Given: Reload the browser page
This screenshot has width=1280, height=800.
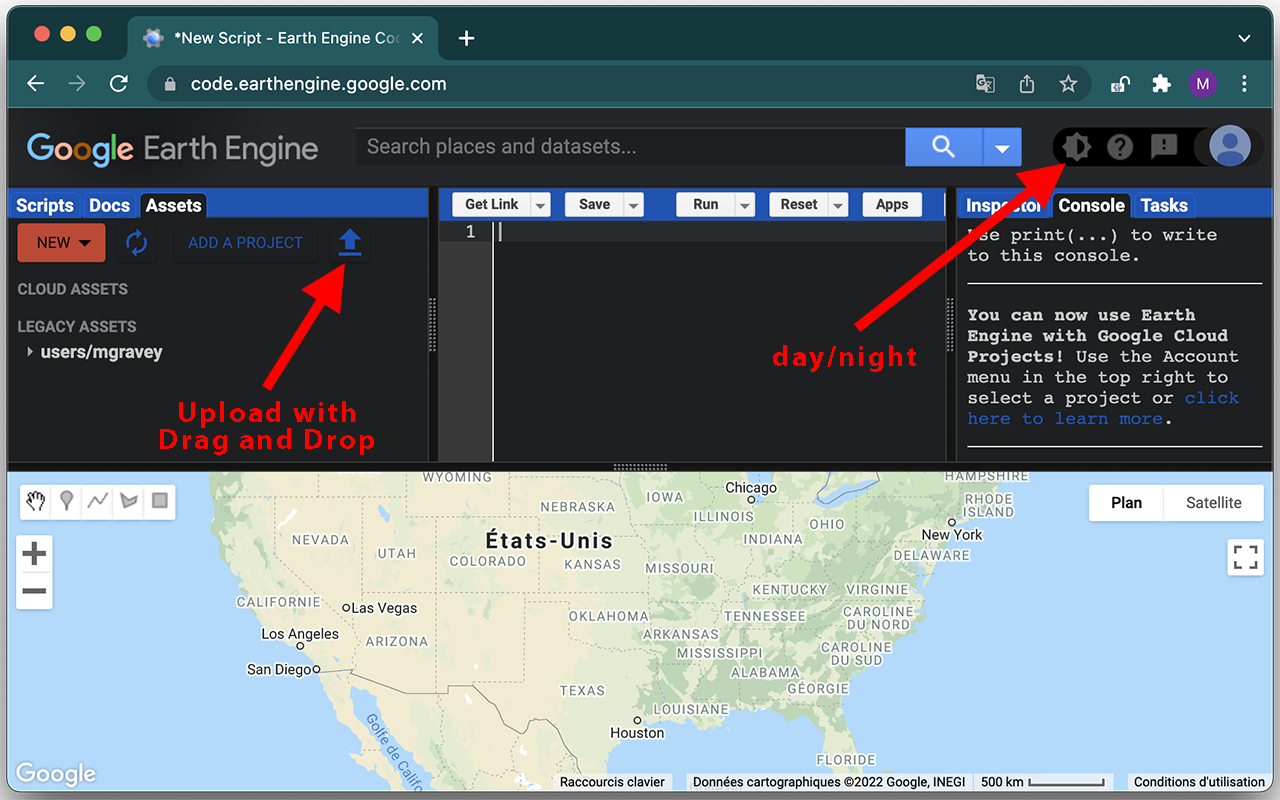Looking at the screenshot, I should coord(118,84).
